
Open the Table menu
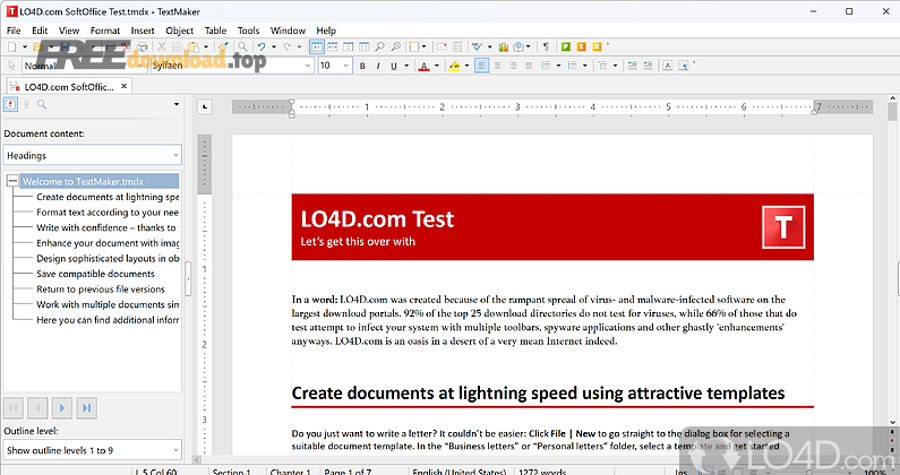216,30
